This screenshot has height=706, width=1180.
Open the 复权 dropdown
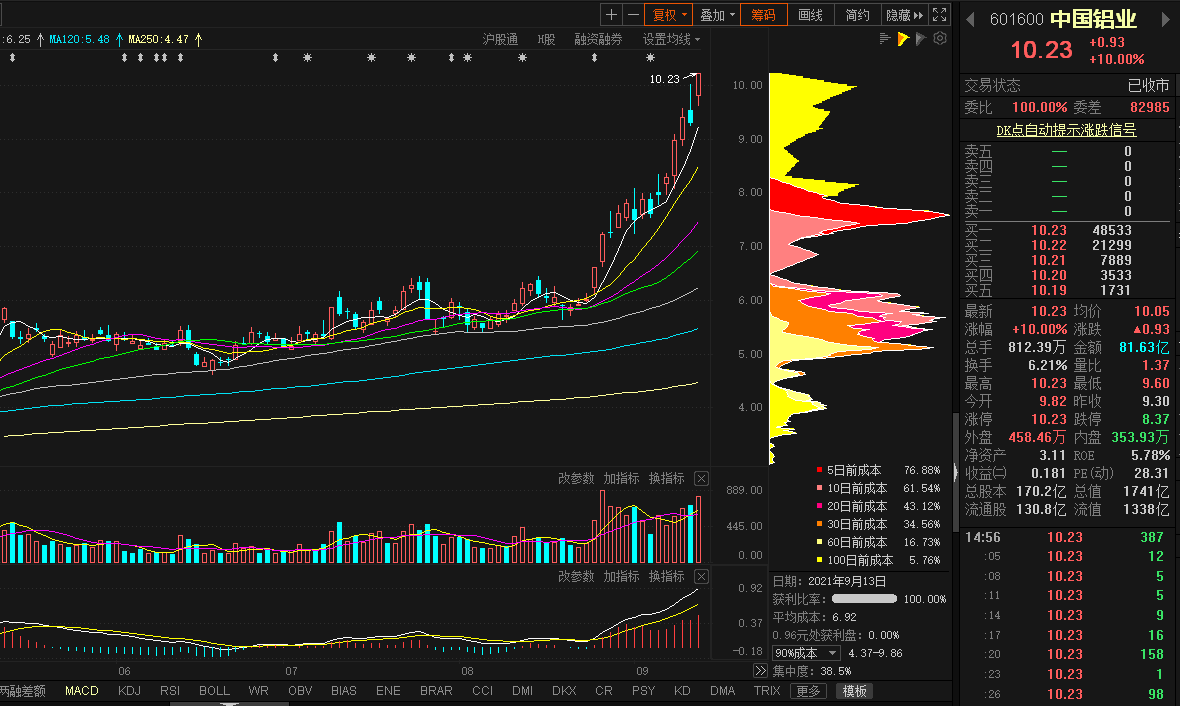click(668, 14)
